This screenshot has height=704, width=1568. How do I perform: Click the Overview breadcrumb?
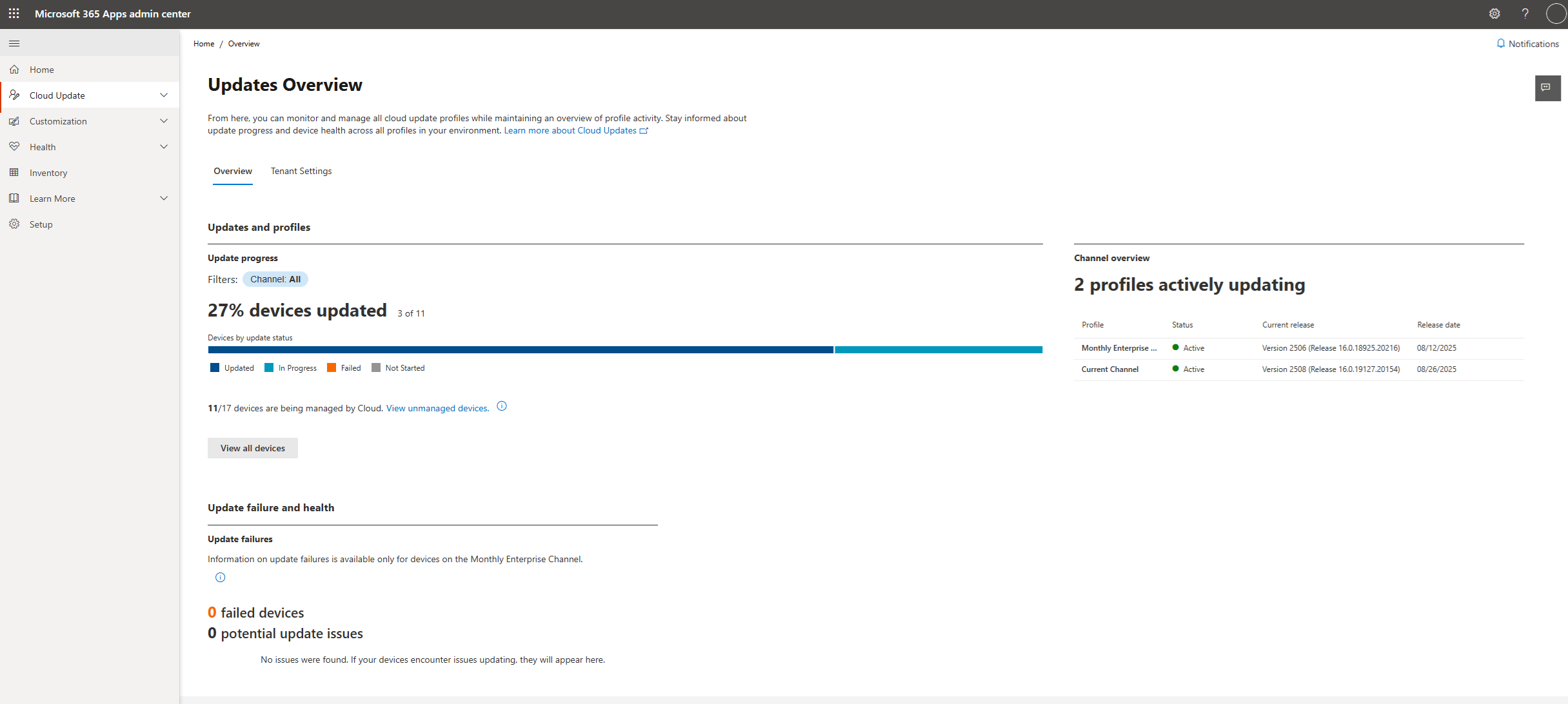pyautogui.click(x=244, y=44)
